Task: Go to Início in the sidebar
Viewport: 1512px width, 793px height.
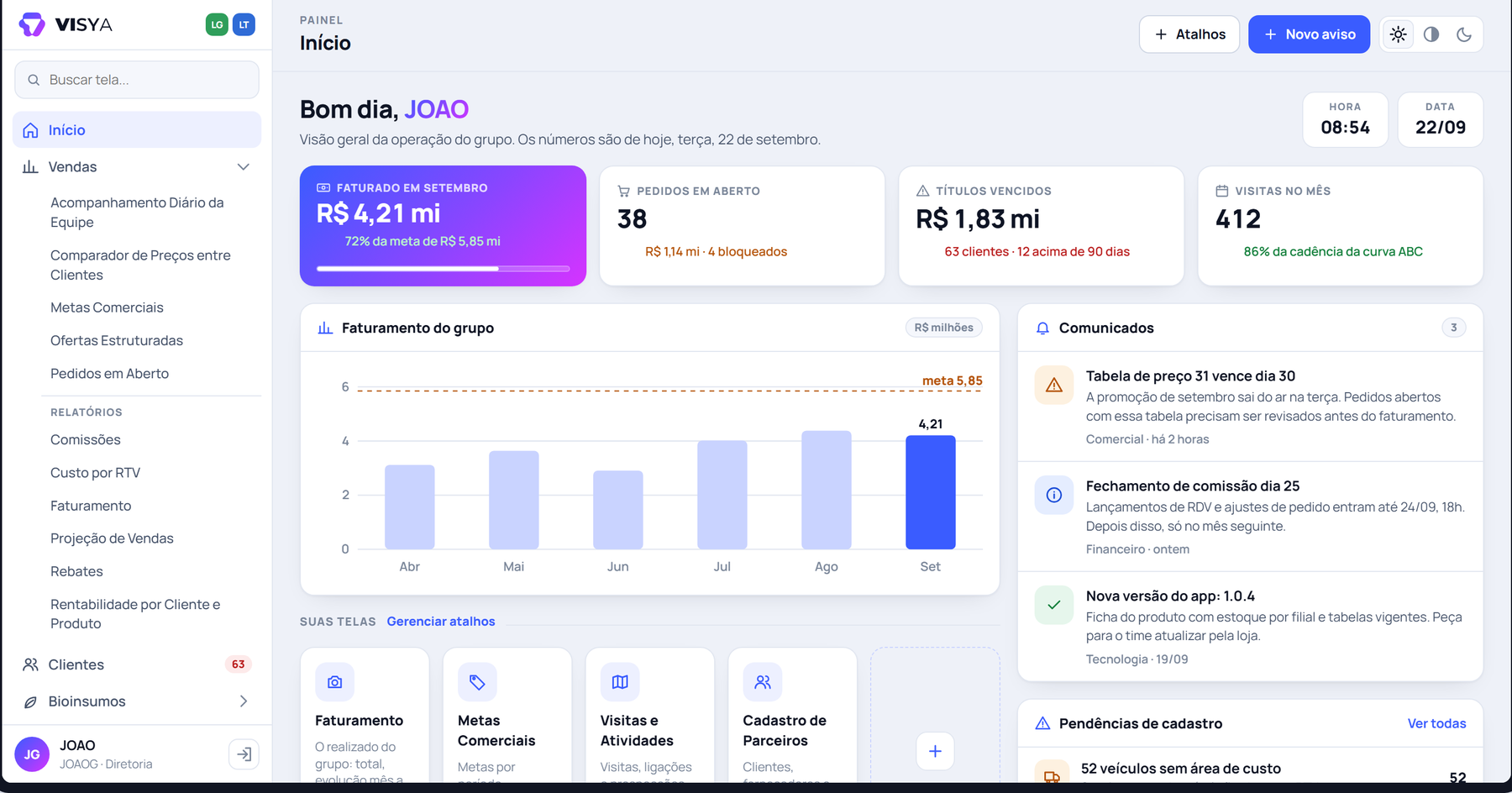Action: [x=137, y=130]
